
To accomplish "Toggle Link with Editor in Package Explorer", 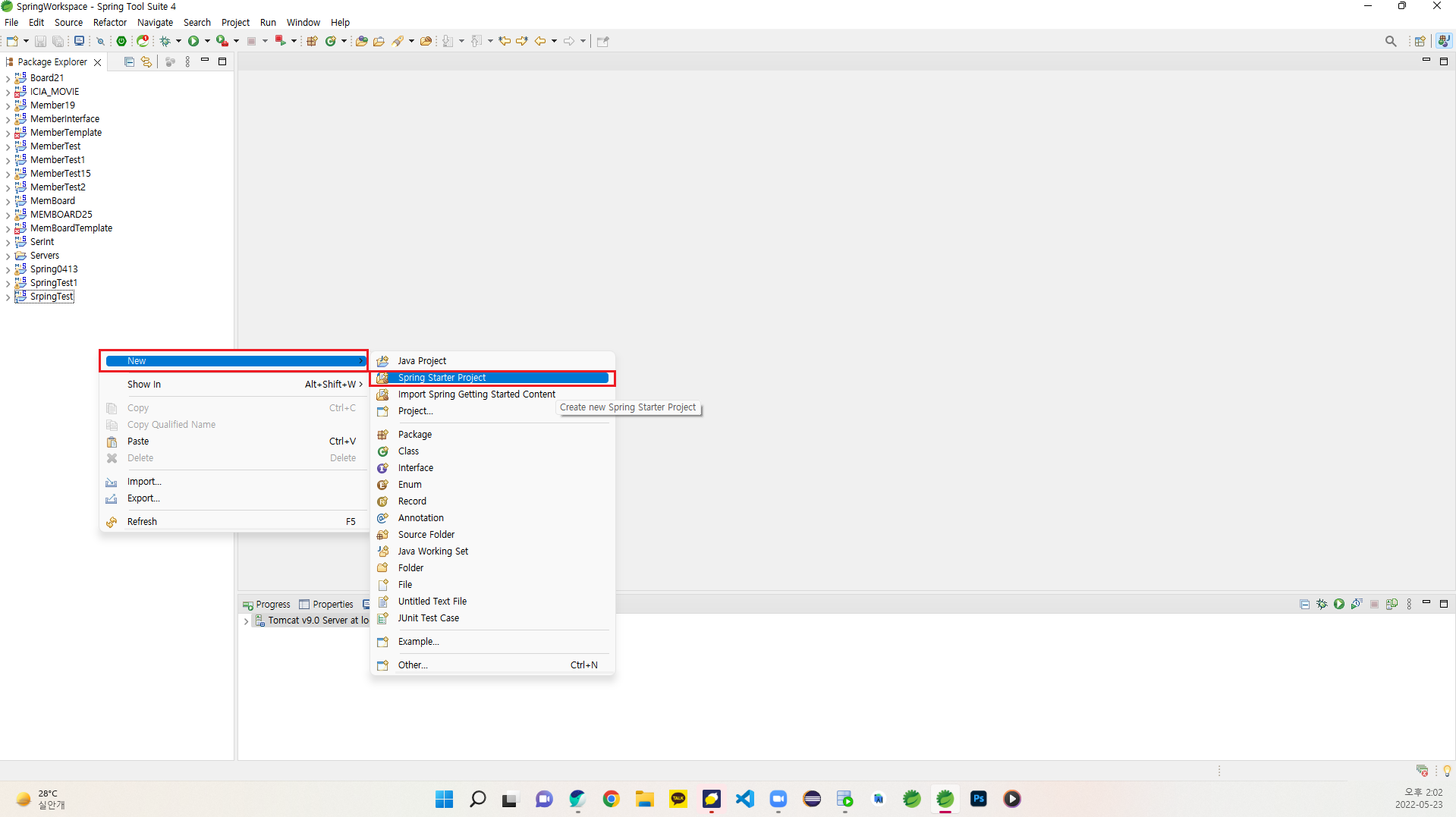I will (x=146, y=61).
